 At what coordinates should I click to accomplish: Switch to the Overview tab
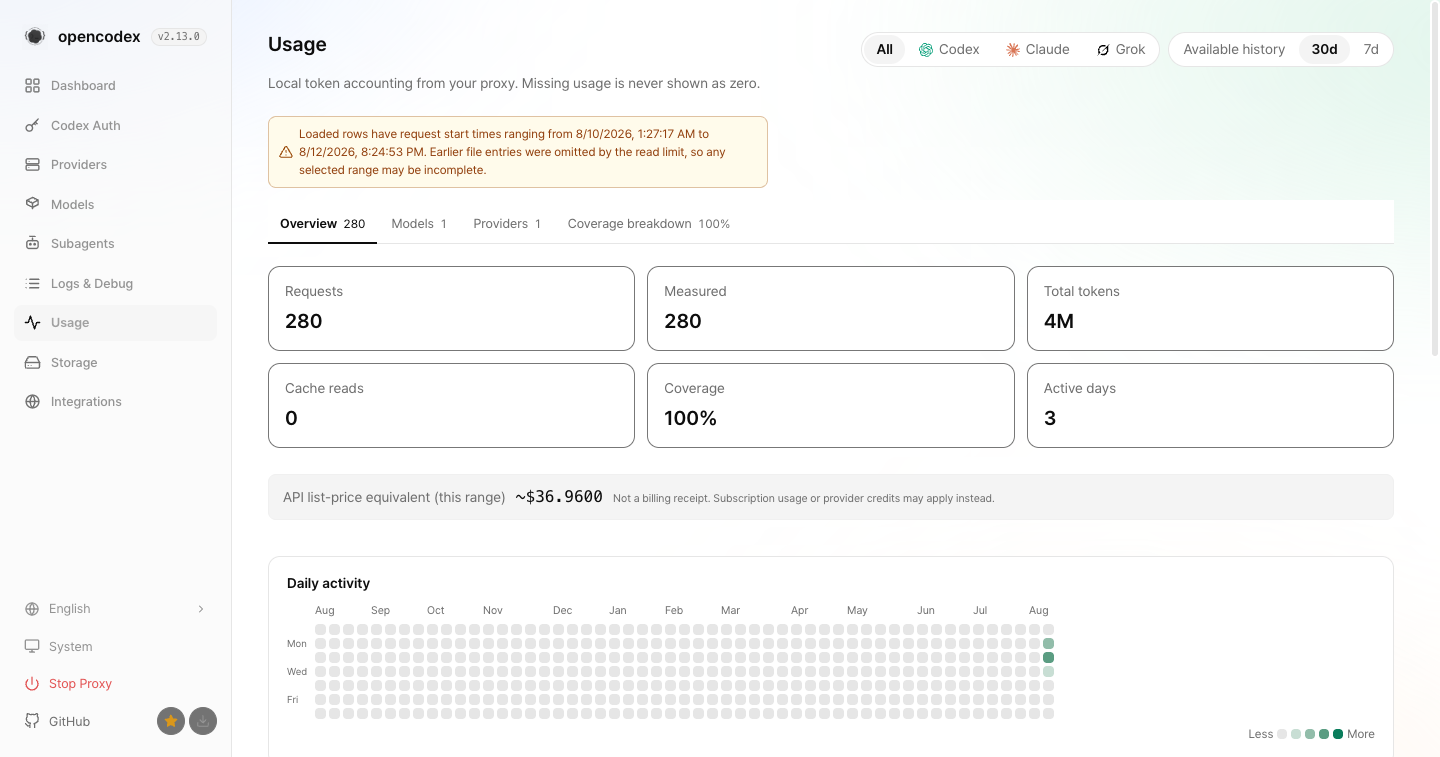322,224
